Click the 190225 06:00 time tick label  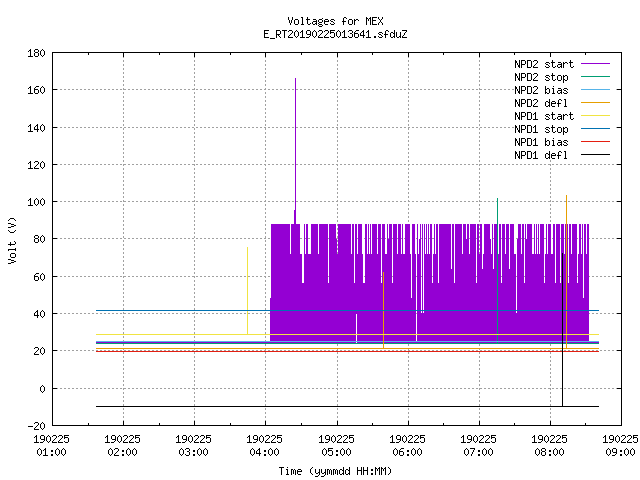click(407, 446)
